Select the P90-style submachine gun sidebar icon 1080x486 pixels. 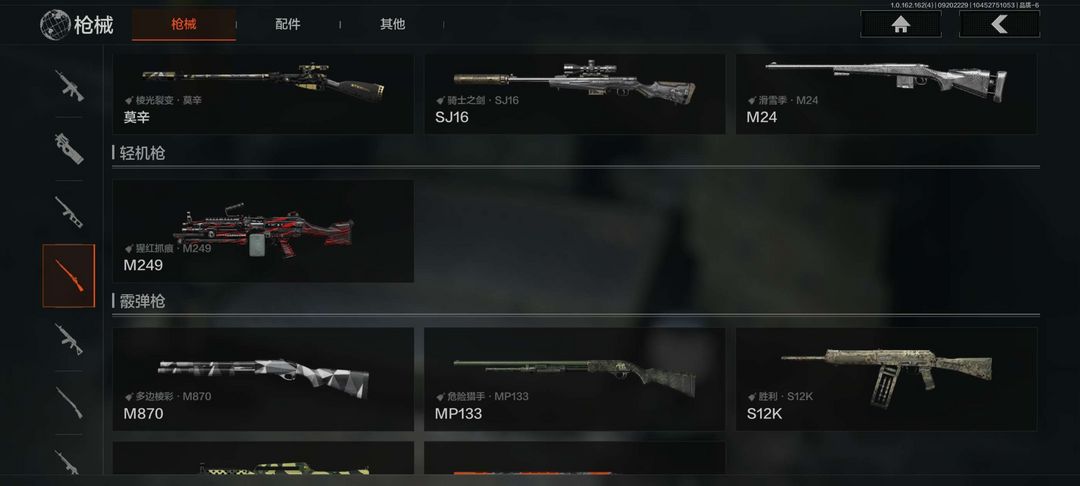click(x=69, y=149)
